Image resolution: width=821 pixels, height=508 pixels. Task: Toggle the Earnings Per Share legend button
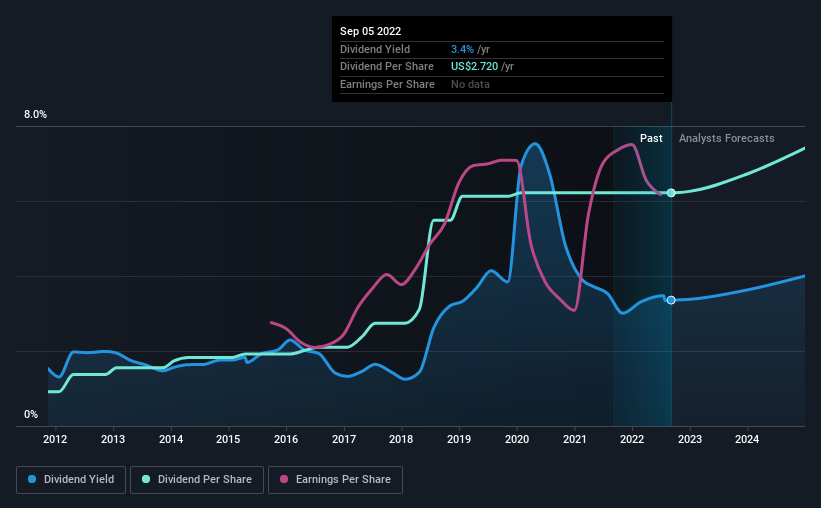click(335, 480)
